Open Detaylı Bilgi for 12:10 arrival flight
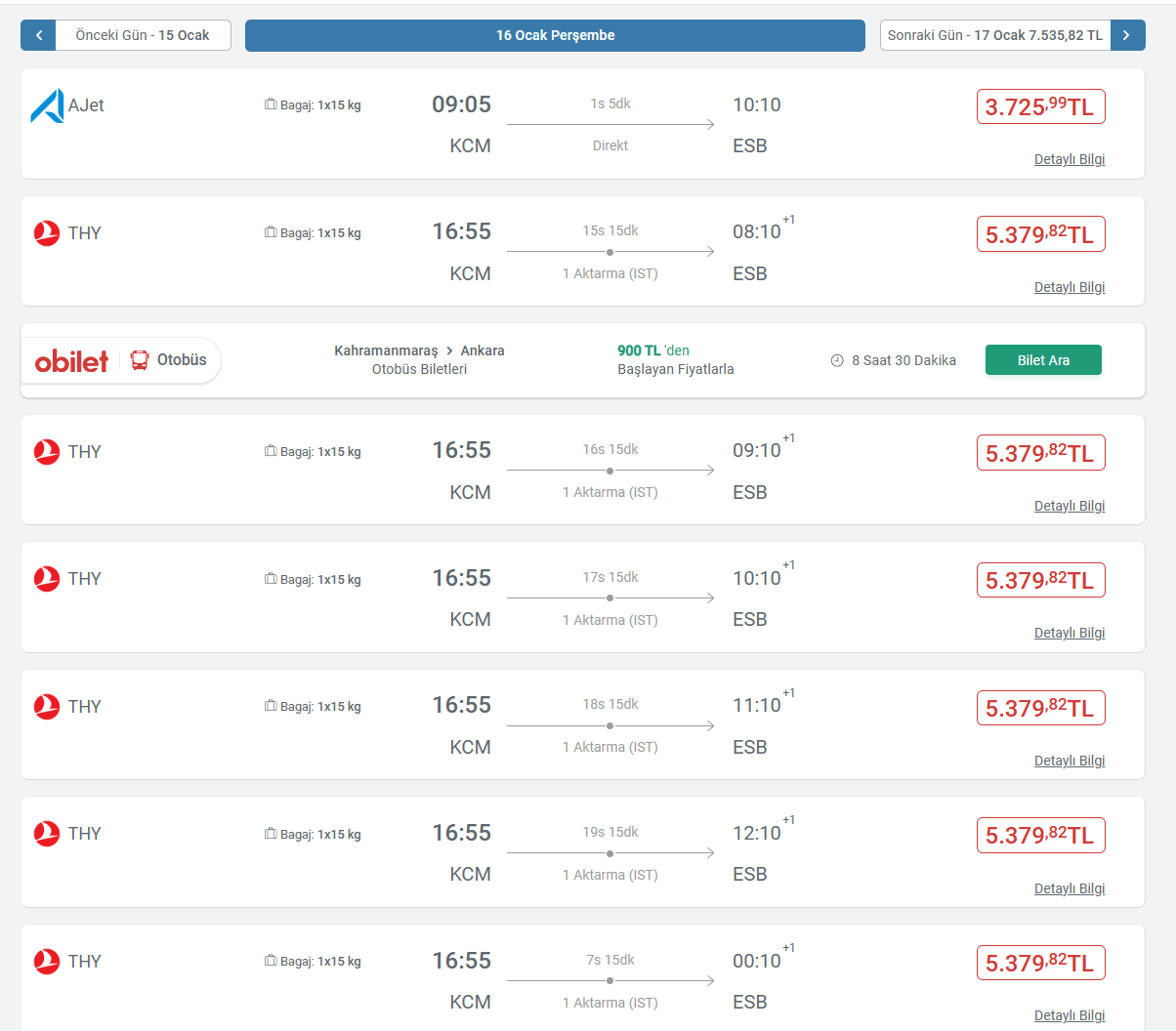Screen dimensions: 1176x1031 (1070, 888)
